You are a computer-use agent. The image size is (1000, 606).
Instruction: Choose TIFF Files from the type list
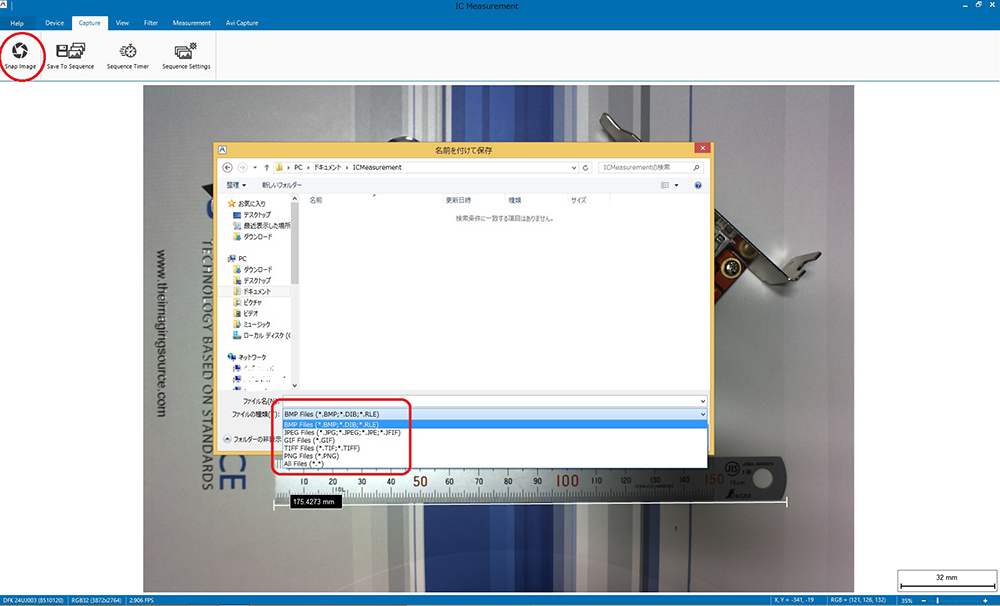coord(495,448)
